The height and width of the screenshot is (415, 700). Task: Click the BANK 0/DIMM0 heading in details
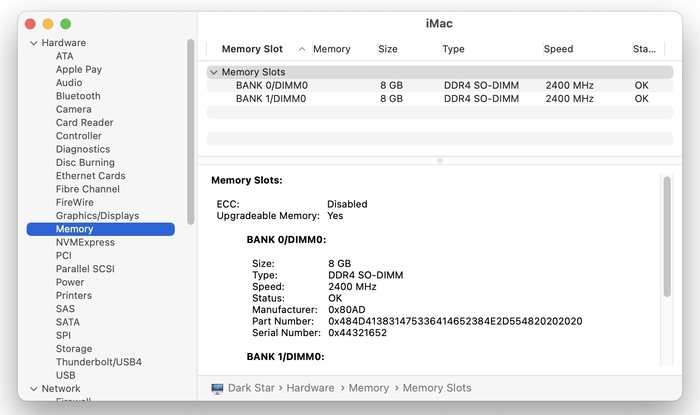[286, 240]
